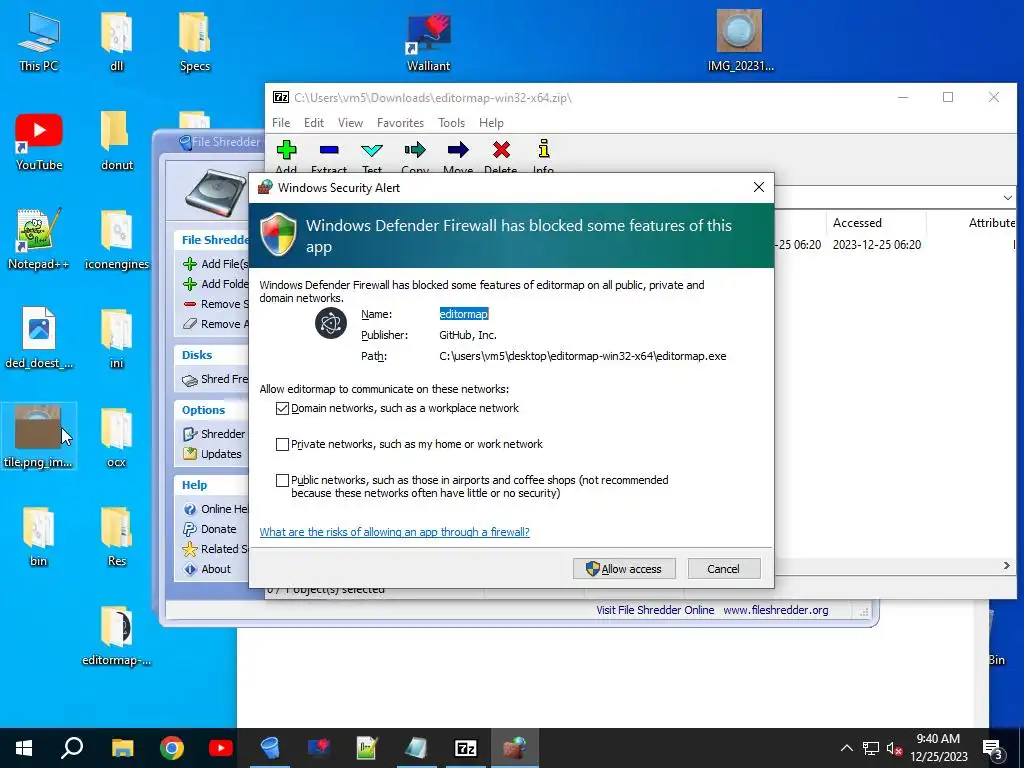Image resolution: width=1024 pixels, height=768 pixels.
Task: Select the donut folder on desktop
Action: (117, 141)
